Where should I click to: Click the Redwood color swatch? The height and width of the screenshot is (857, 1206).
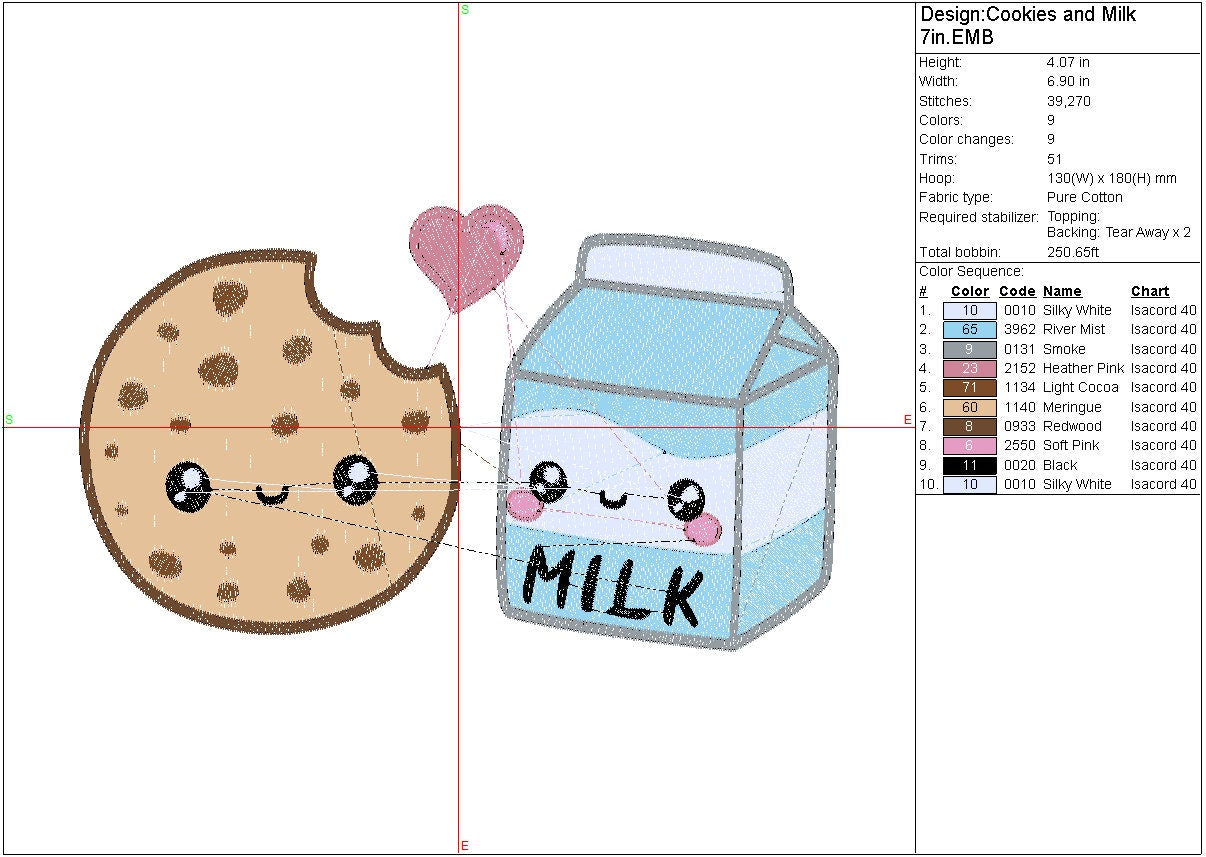969,427
